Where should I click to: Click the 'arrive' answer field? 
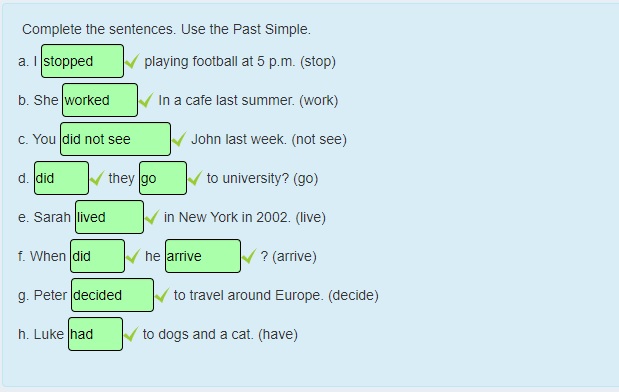tap(203, 256)
